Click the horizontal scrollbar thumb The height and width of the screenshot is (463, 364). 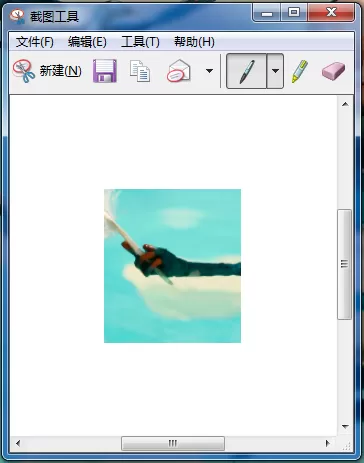pyautogui.click(x=173, y=443)
